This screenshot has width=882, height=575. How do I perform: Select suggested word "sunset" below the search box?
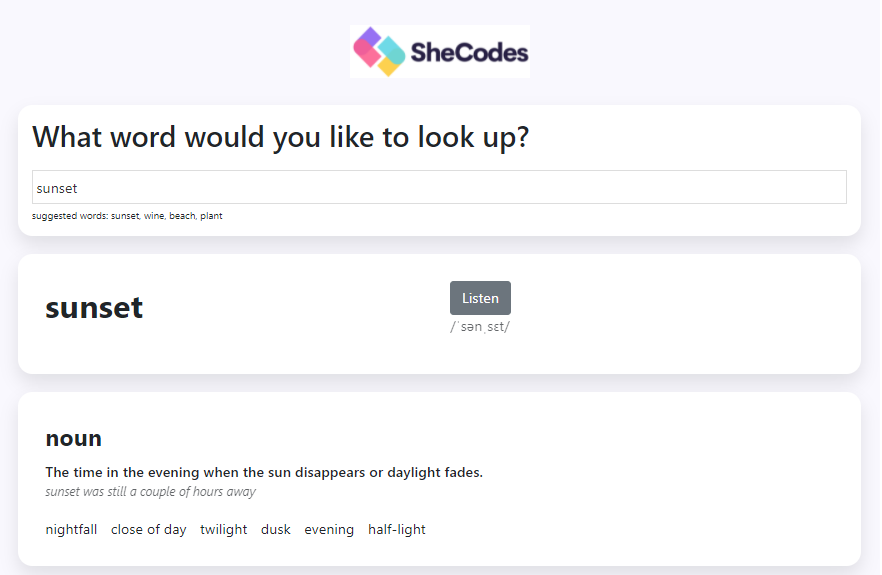coord(125,216)
